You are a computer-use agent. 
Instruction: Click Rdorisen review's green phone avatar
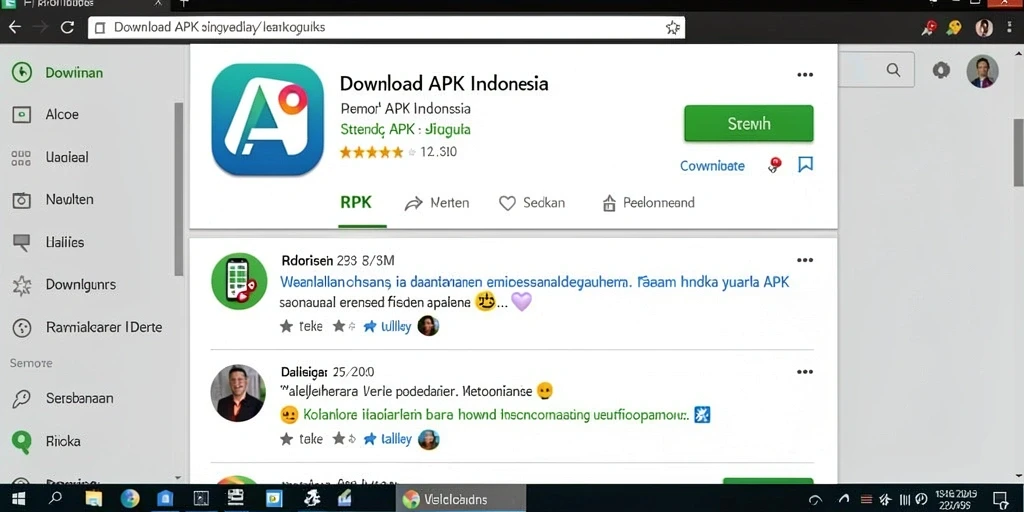tap(239, 281)
